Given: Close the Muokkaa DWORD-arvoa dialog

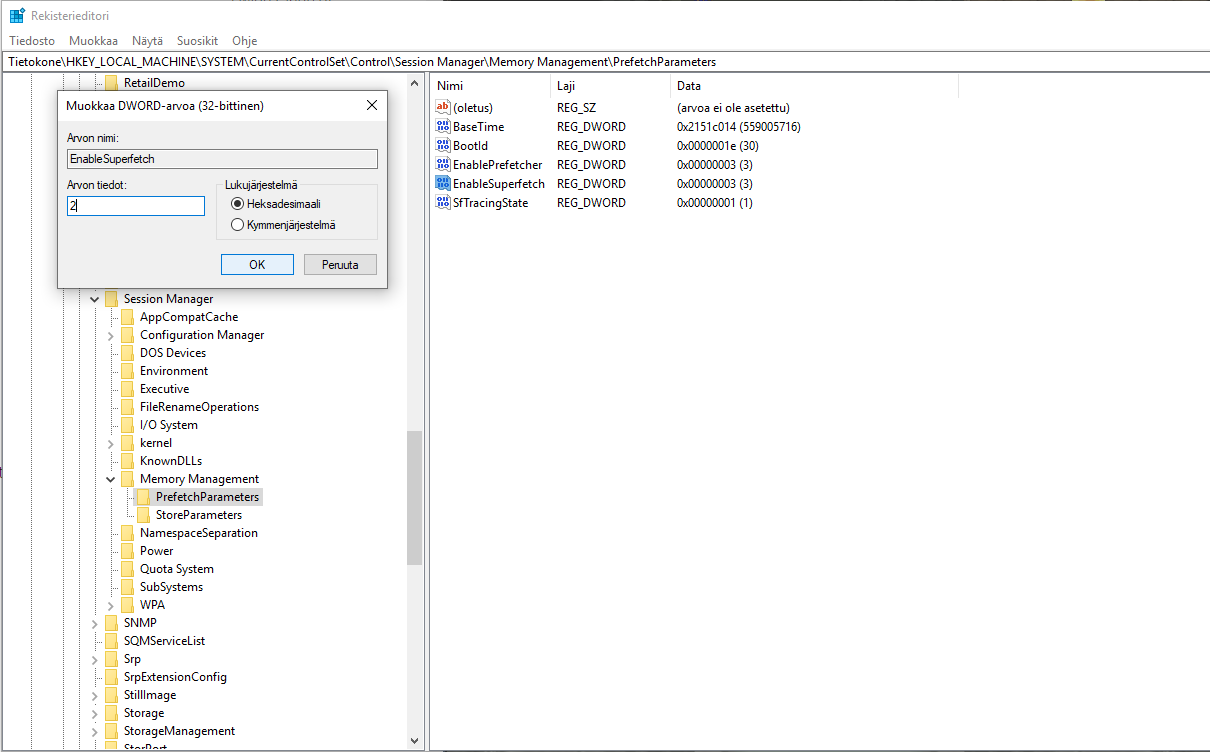Looking at the screenshot, I should (371, 105).
